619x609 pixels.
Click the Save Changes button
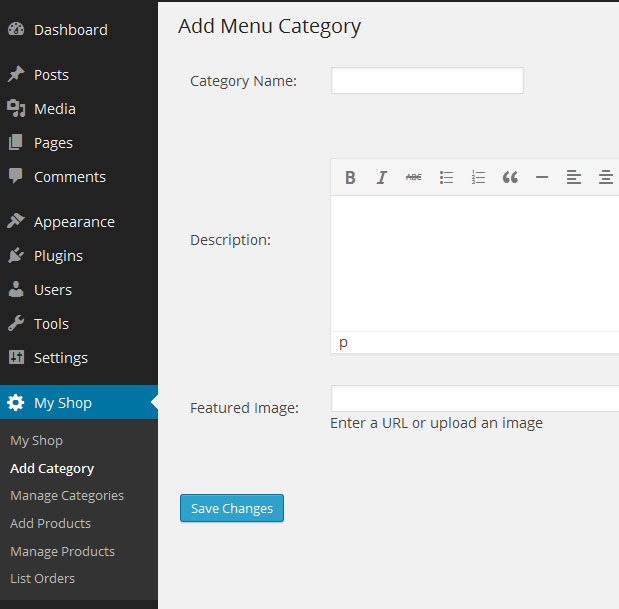pyautogui.click(x=232, y=508)
